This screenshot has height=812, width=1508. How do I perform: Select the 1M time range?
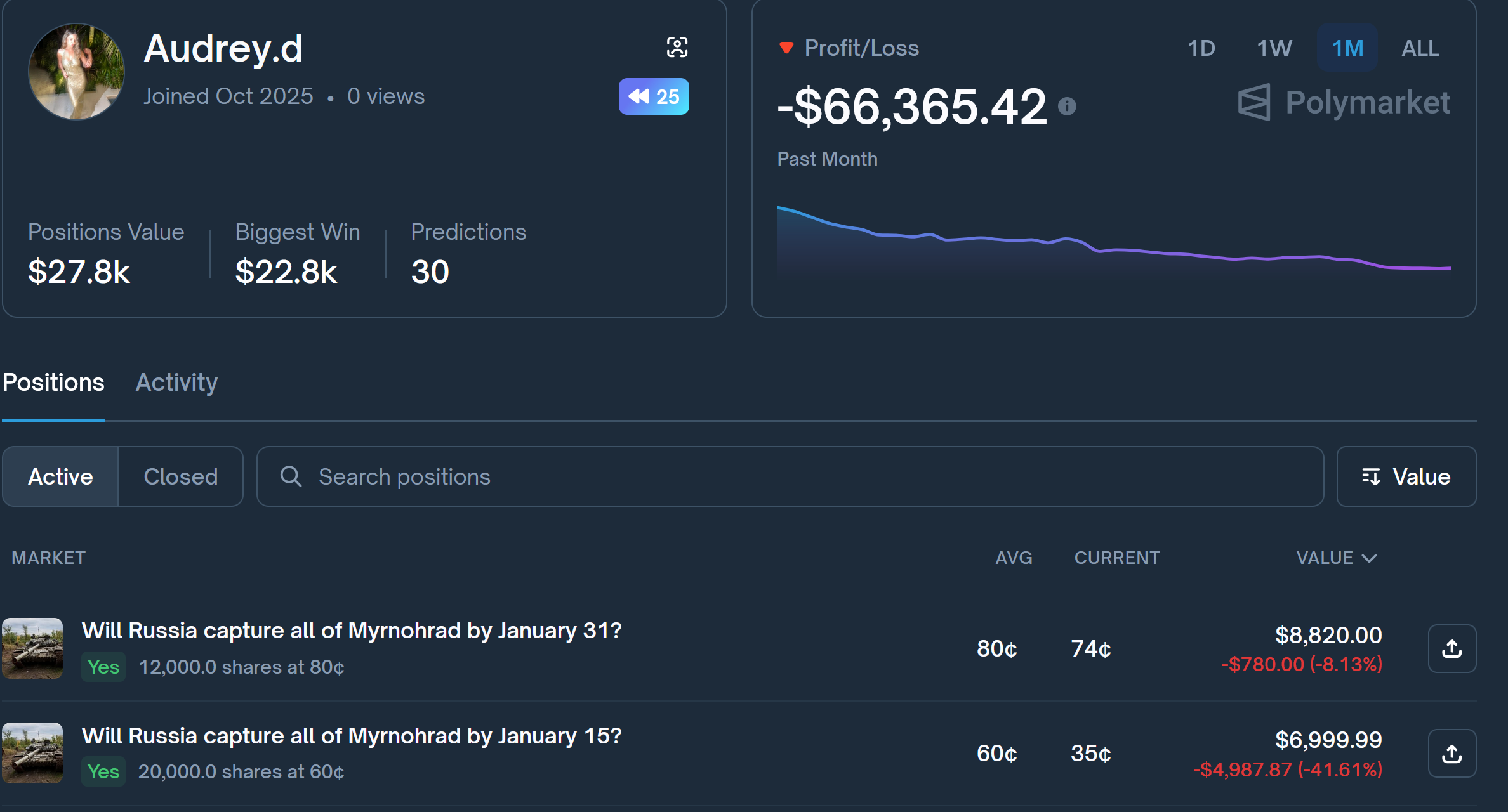click(1347, 48)
